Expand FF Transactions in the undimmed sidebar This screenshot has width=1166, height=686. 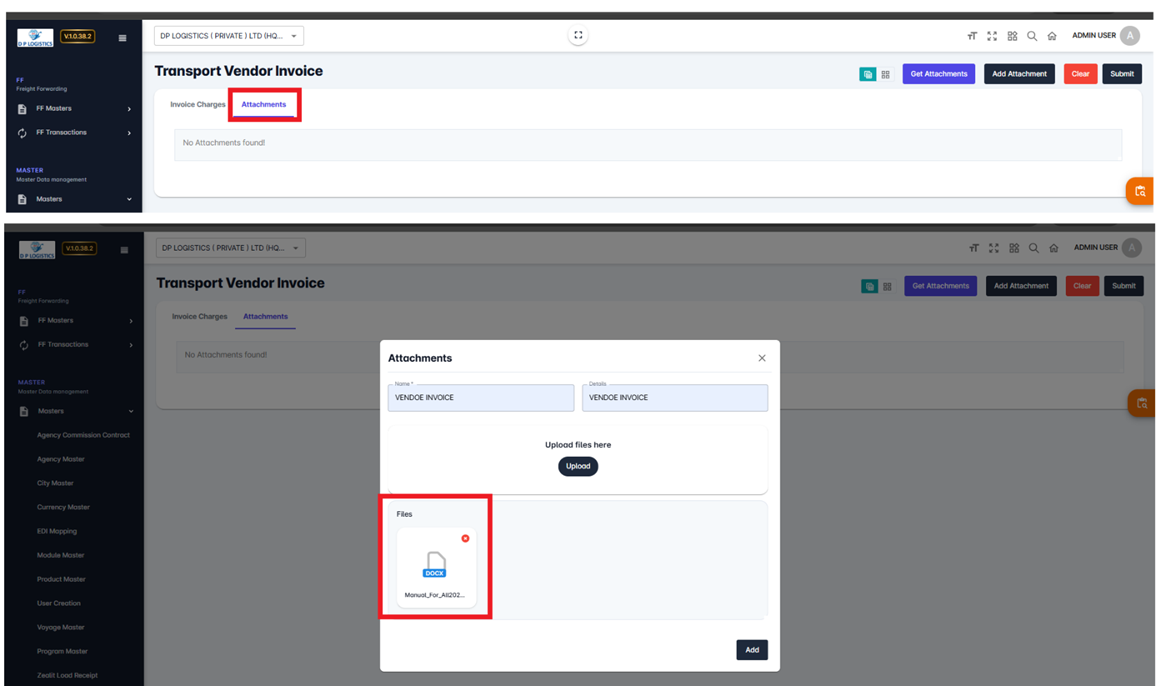(x=75, y=133)
